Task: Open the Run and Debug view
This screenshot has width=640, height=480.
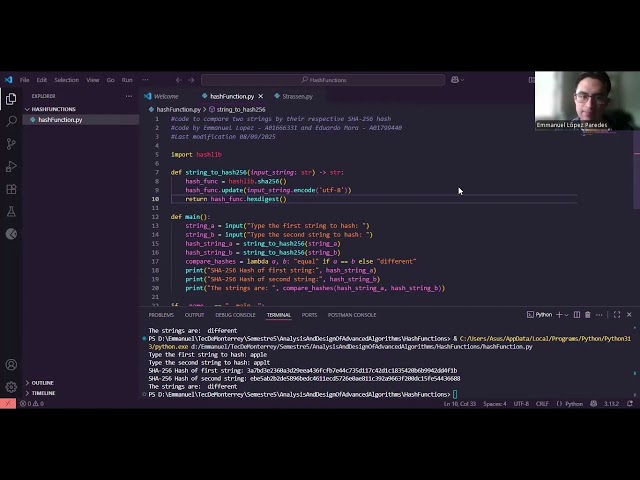Action: tap(11, 166)
